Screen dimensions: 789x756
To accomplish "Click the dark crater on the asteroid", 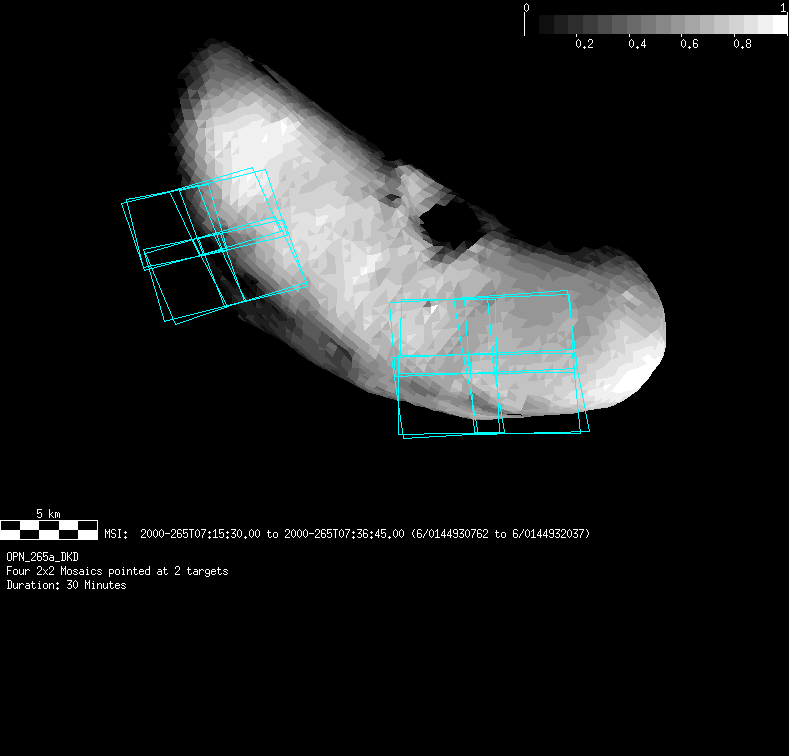I will 450,225.
